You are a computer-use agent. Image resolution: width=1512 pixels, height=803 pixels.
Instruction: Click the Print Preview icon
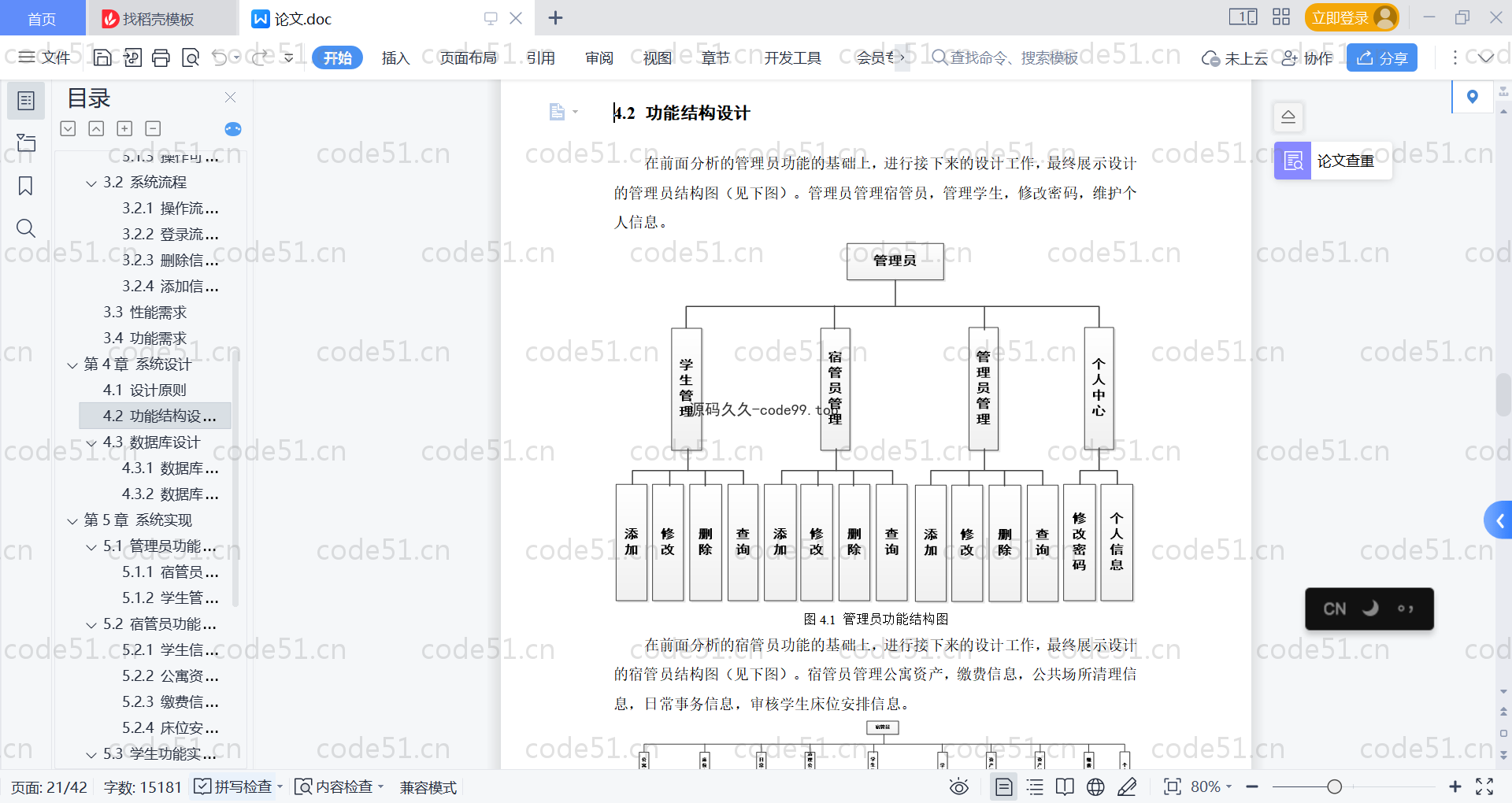[191, 57]
